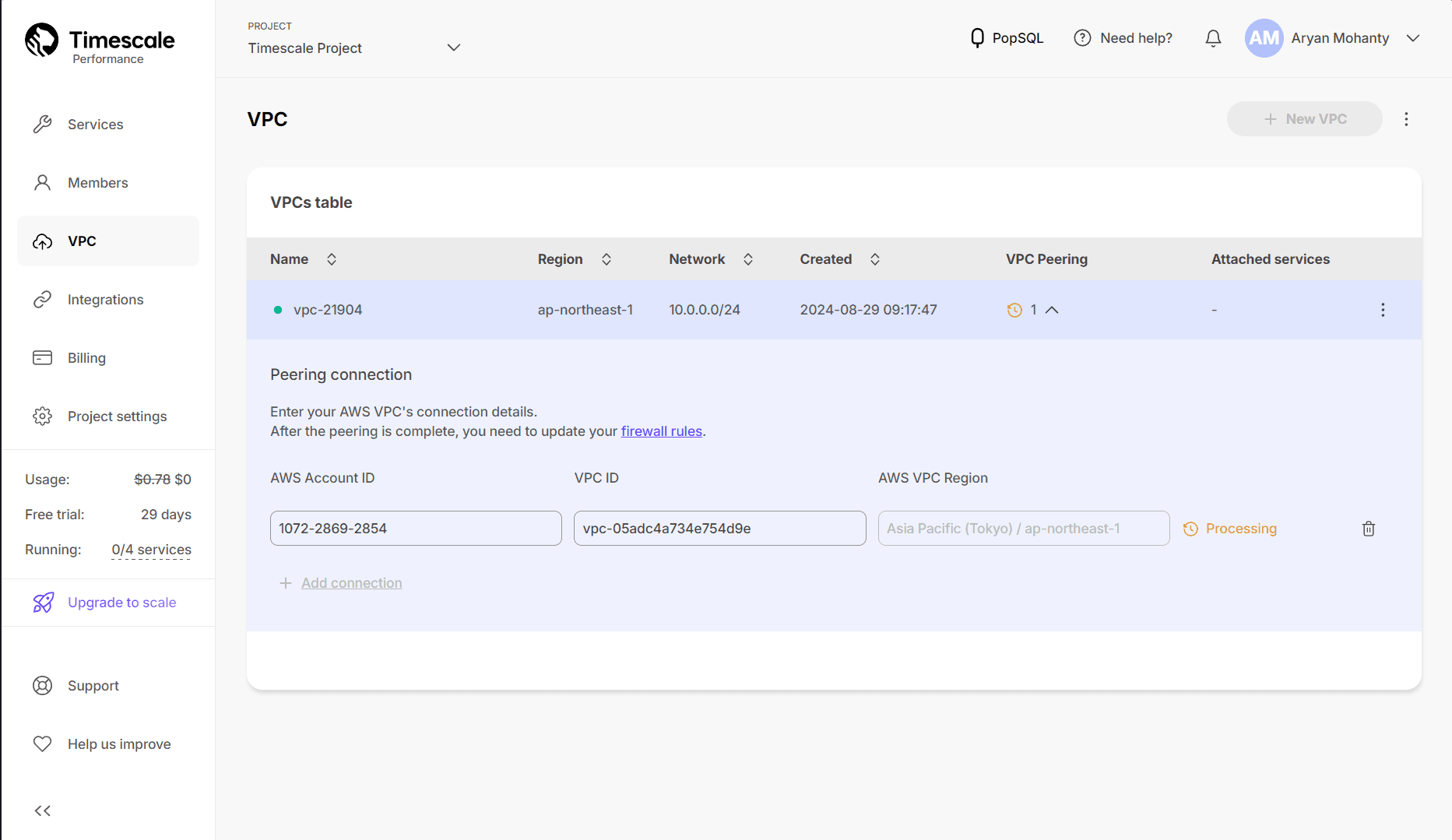Collapse the VPC Peering connection details chevron
This screenshot has width=1452, height=840.
click(x=1053, y=310)
